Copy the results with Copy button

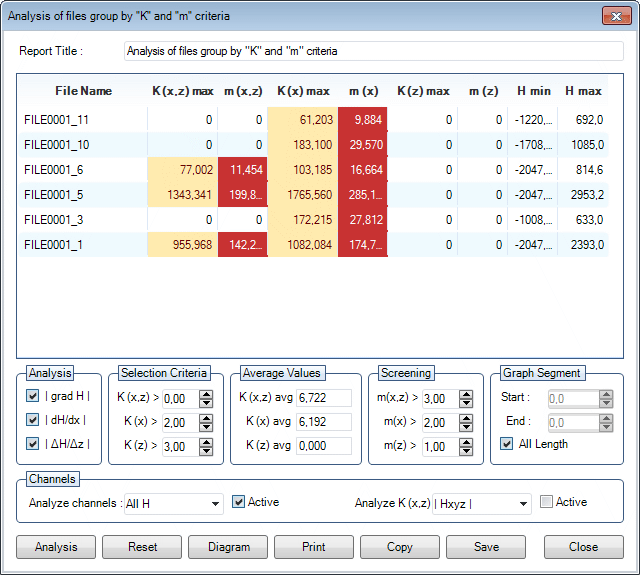pos(400,547)
